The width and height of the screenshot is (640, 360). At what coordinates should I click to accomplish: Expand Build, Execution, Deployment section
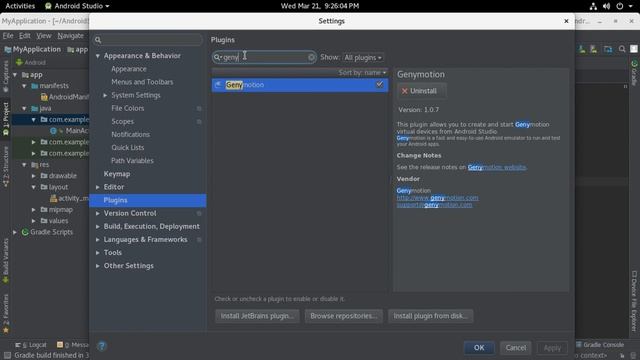point(98,227)
